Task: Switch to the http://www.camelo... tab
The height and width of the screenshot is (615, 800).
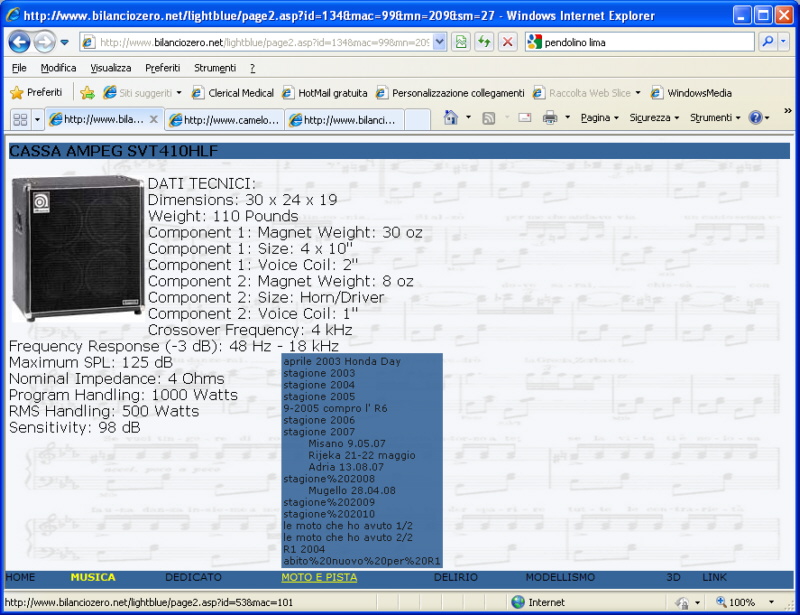Action: (x=224, y=120)
